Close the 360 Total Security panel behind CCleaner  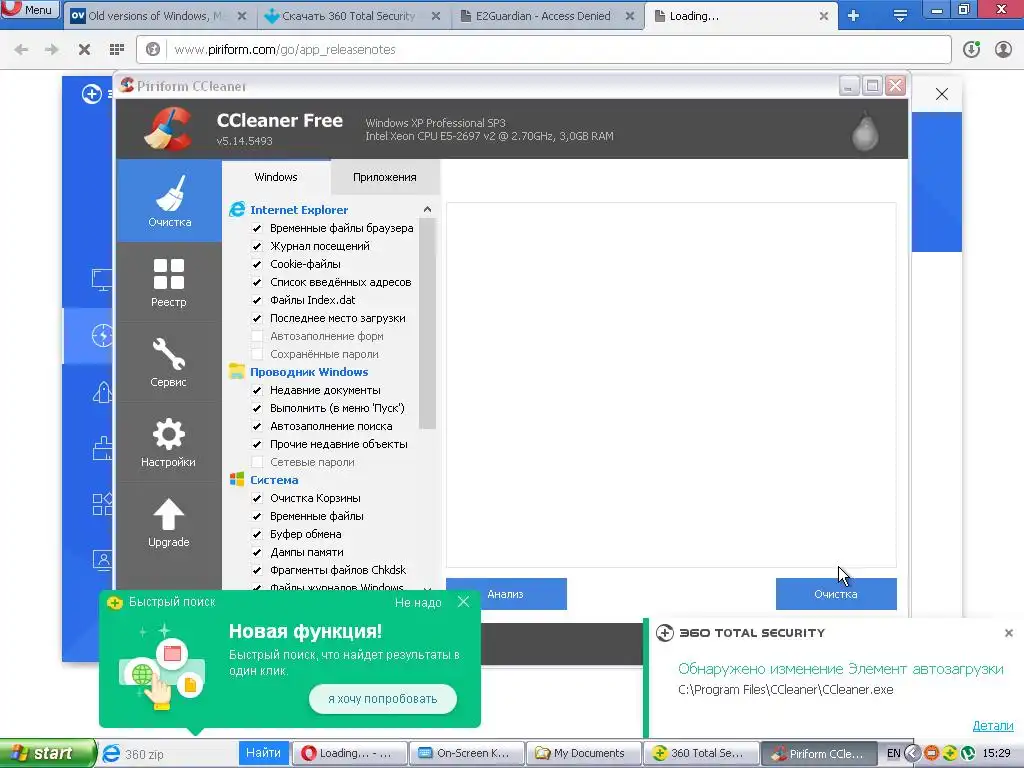click(x=941, y=94)
